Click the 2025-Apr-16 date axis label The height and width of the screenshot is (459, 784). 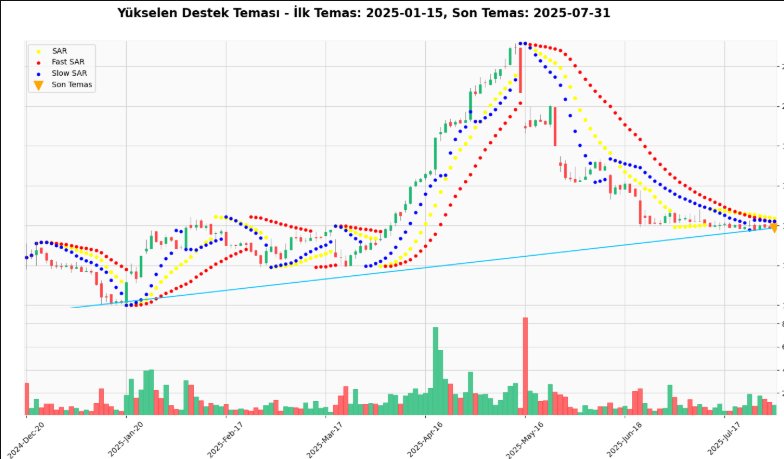[426, 439]
